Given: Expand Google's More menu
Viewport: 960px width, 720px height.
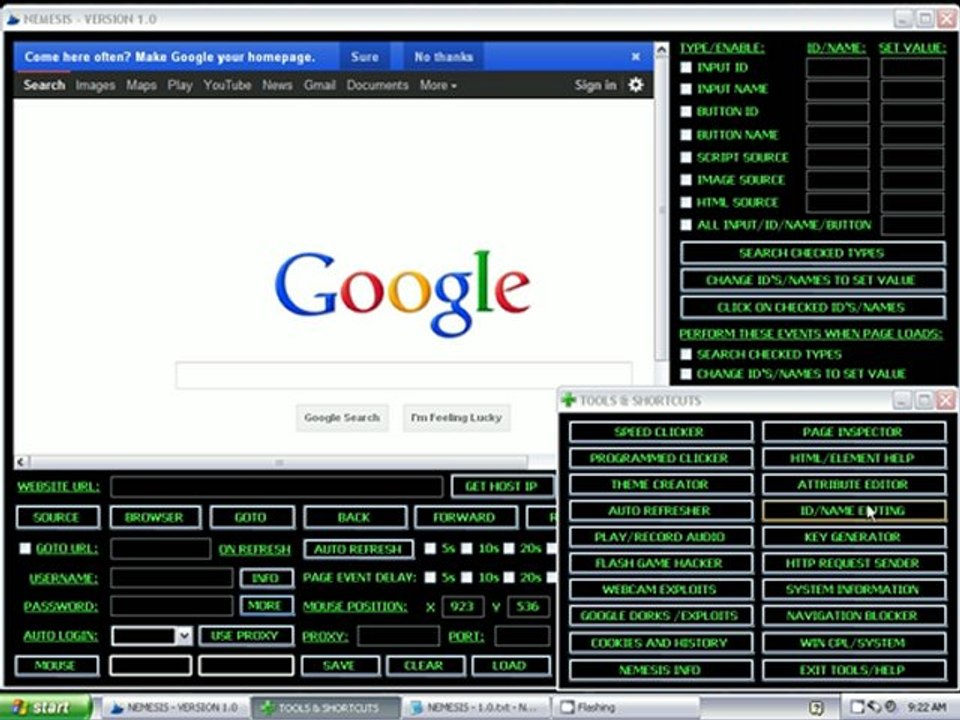Looking at the screenshot, I should click(x=438, y=85).
